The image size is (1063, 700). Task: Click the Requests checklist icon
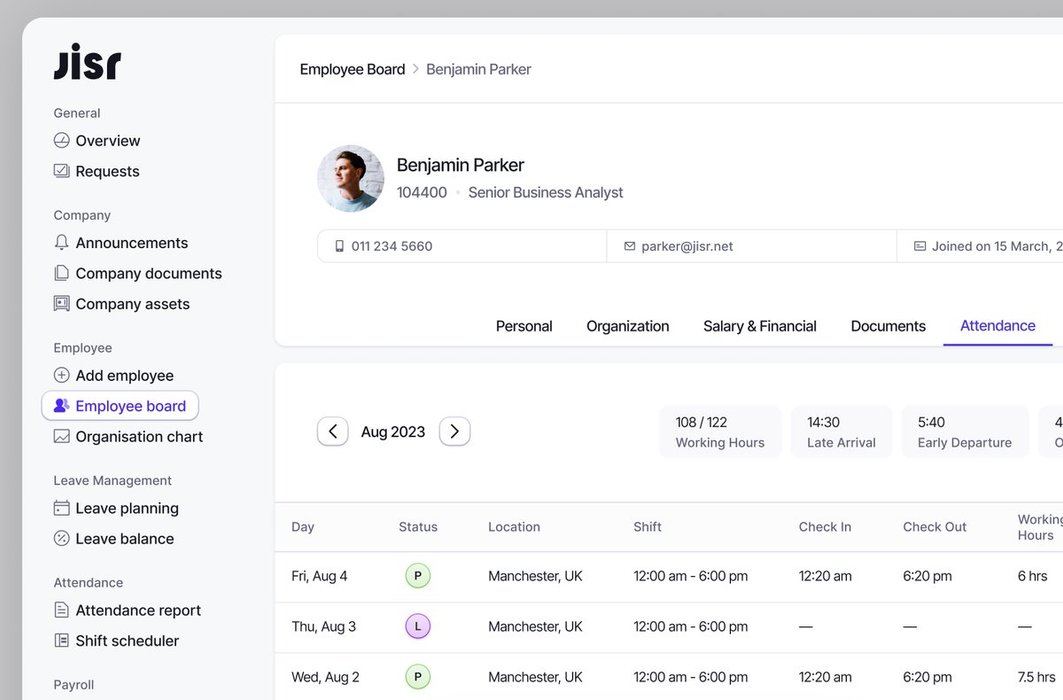click(62, 171)
